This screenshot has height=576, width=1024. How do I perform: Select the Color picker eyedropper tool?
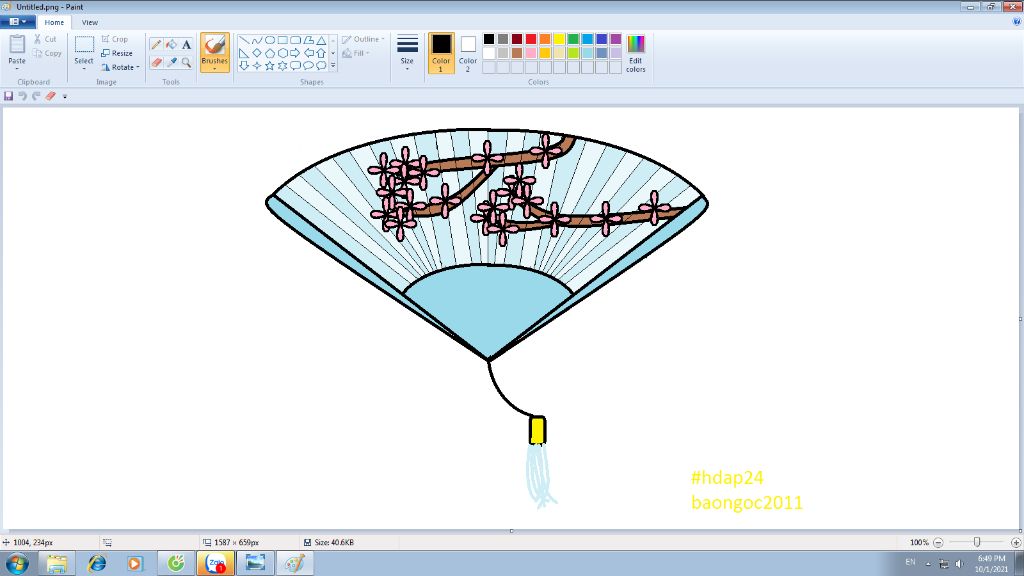[171, 62]
